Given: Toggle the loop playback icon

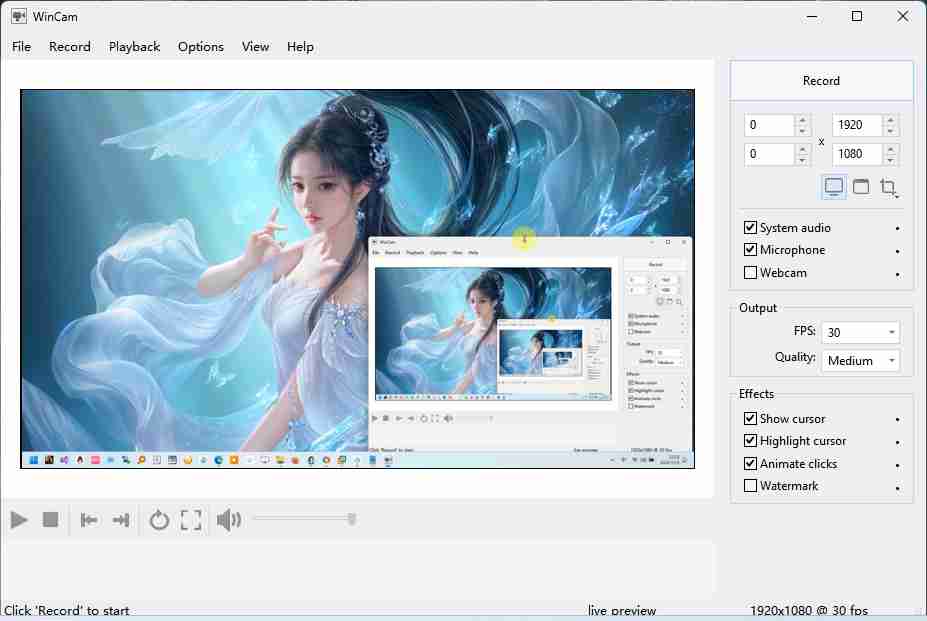Looking at the screenshot, I should click(159, 519).
